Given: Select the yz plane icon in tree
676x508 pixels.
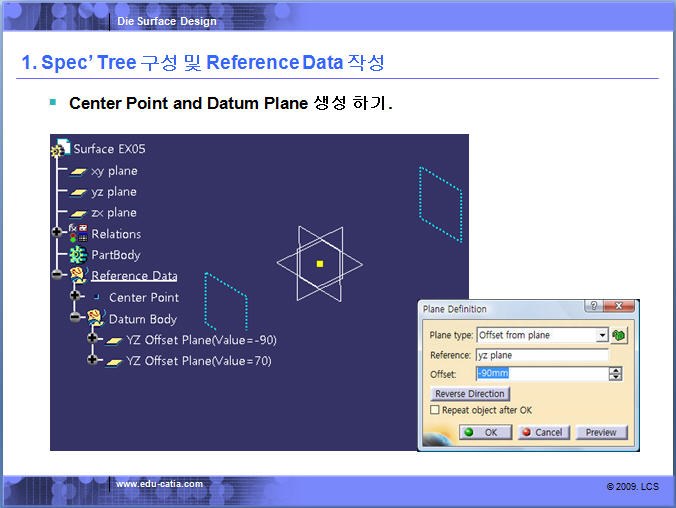Looking at the screenshot, I should click(79, 192).
